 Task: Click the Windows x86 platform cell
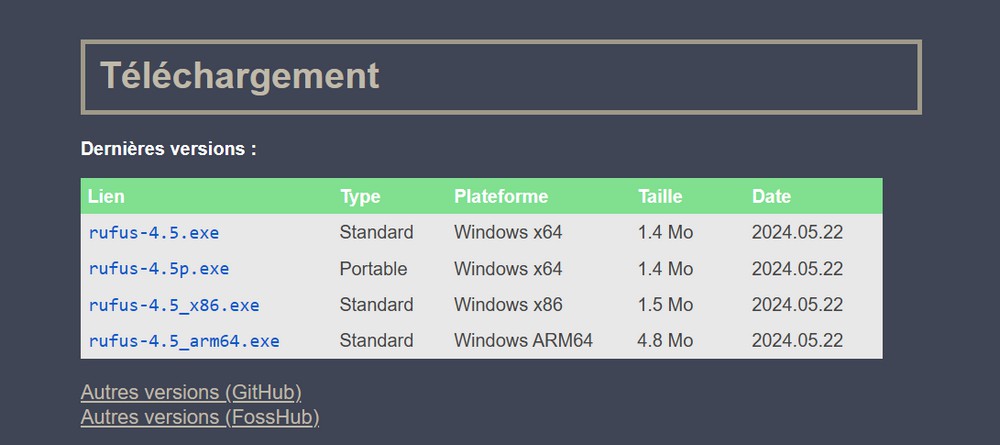(508, 305)
